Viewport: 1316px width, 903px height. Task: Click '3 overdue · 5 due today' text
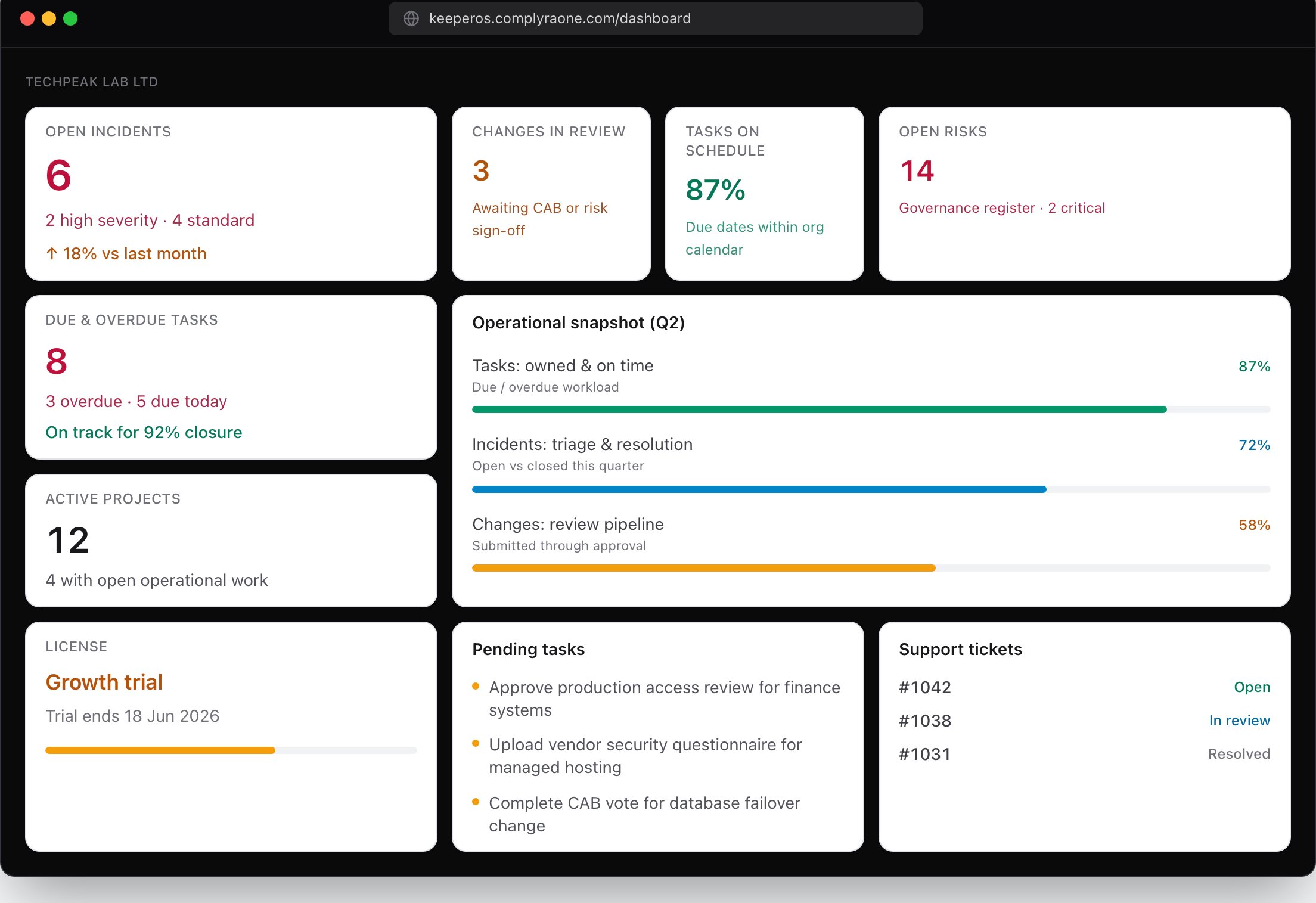pyautogui.click(x=136, y=402)
